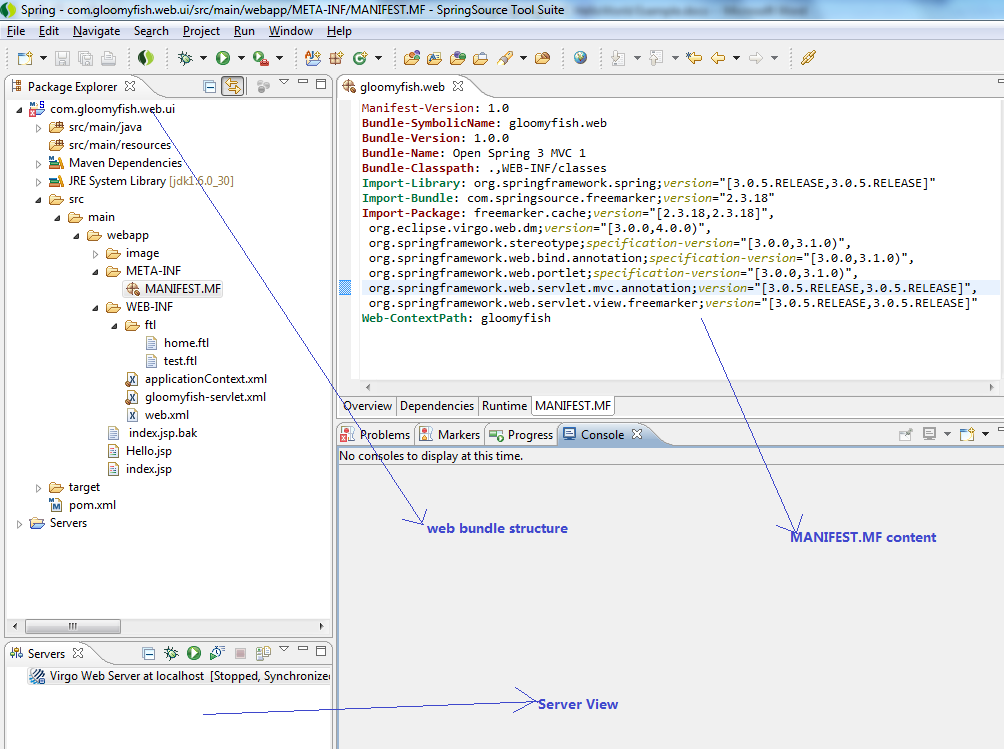Switch to the Dependencies editor tab
Screen dimensions: 1004x749
[x=436, y=406]
